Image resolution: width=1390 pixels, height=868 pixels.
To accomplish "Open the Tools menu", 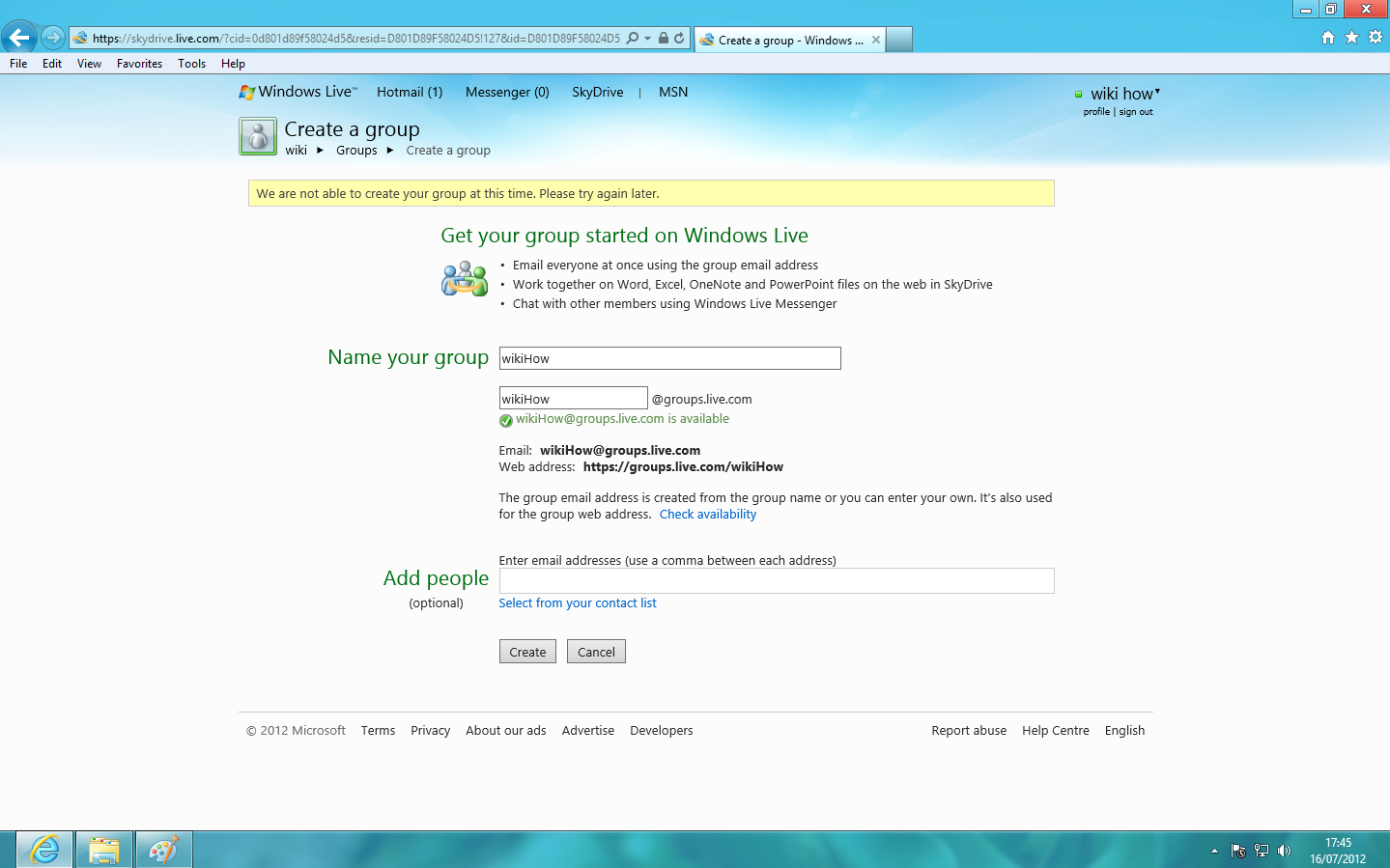I will click(191, 64).
